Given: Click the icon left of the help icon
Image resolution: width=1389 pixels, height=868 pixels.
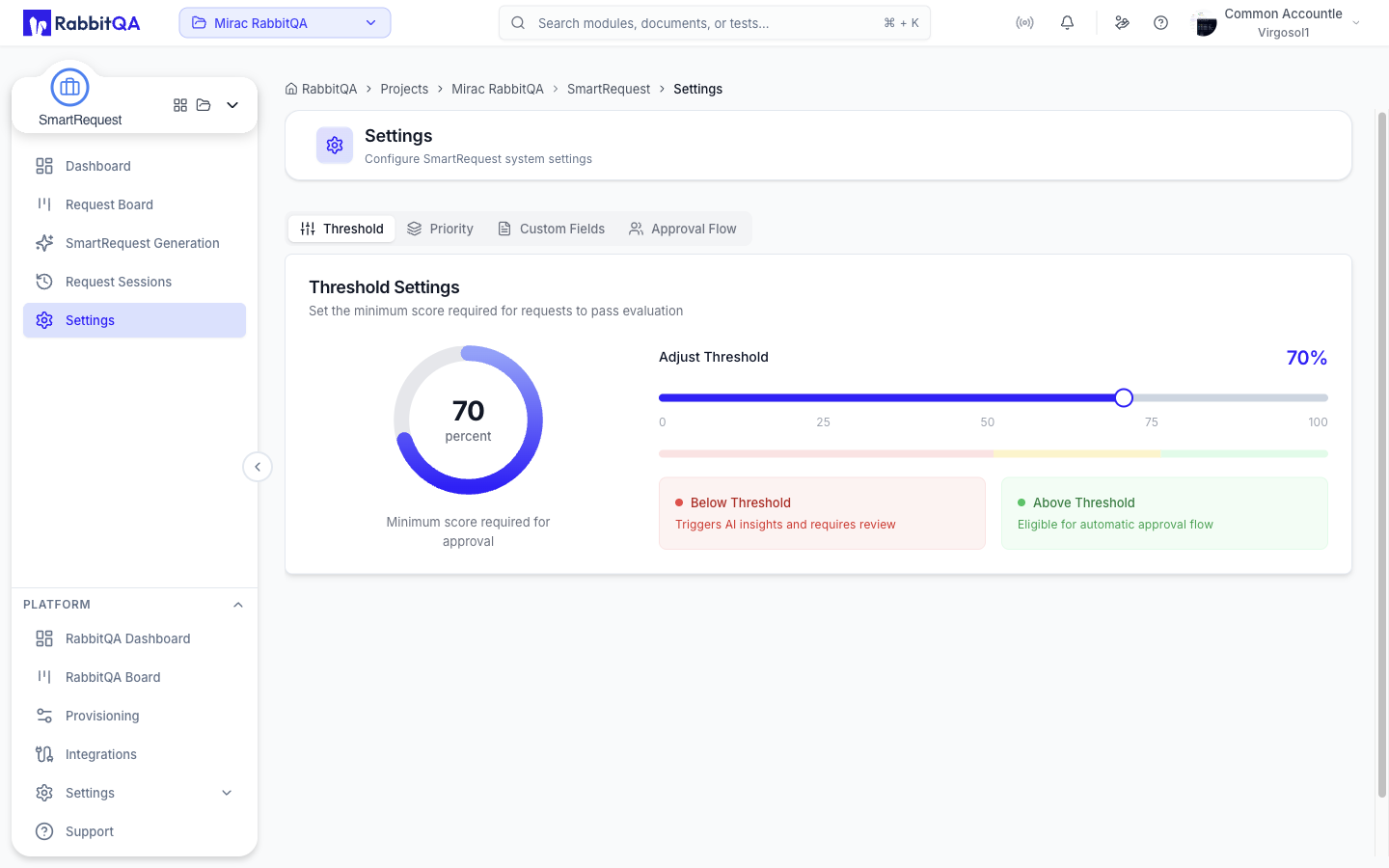Looking at the screenshot, I should (1122, 23).
